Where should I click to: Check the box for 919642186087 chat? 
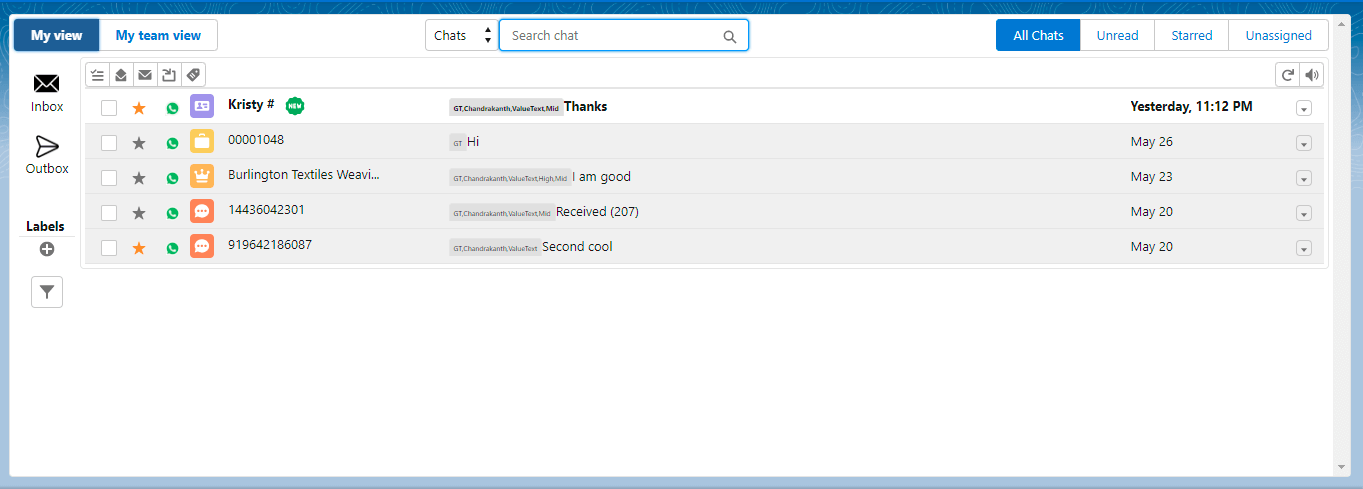click(109, 248)
